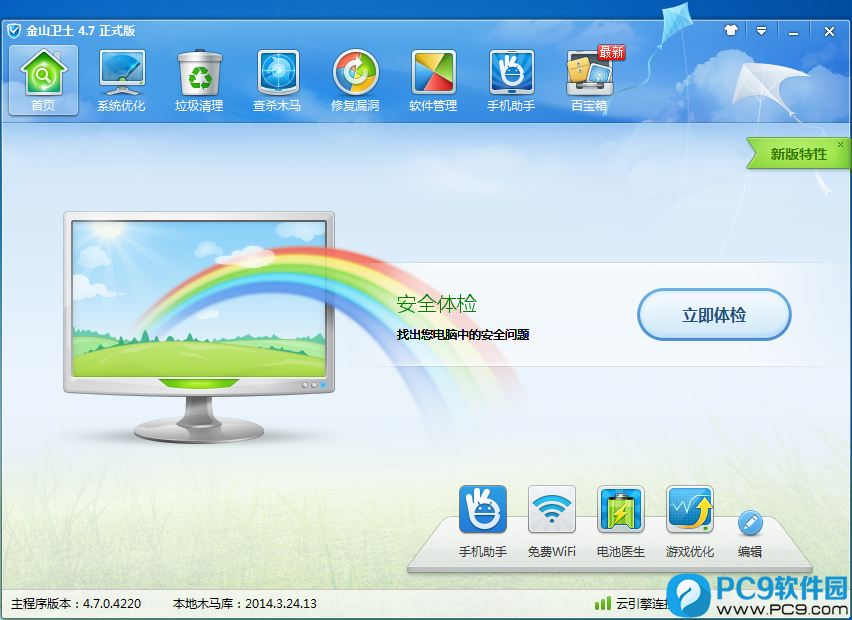This screenshot has width=852, height=620.
Task: Open 手机助手 in top toolbar
Action: pyautogui.click(x=511, y=80)
